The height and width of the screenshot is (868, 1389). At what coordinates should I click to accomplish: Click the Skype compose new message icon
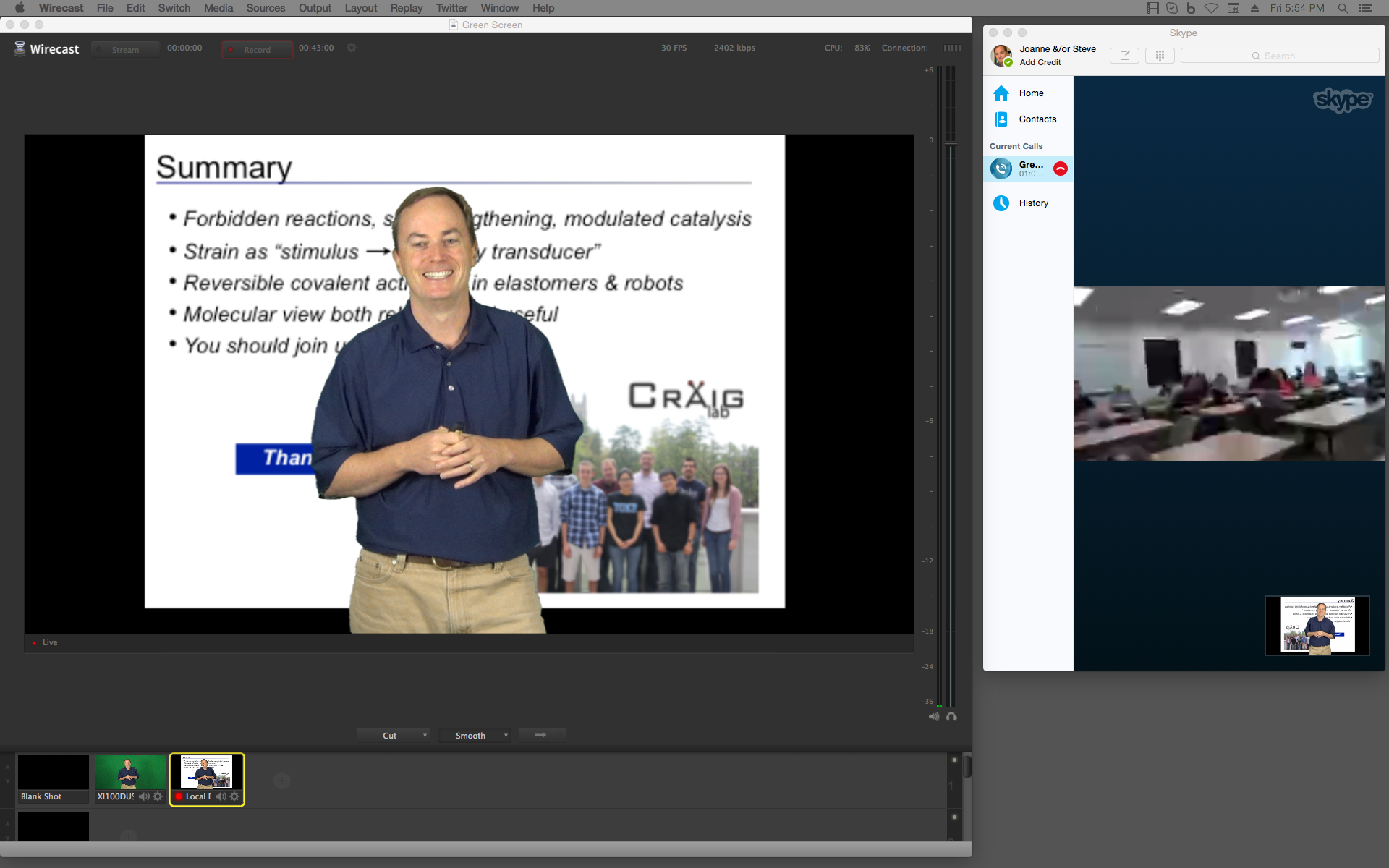[x=1124, y=56]
